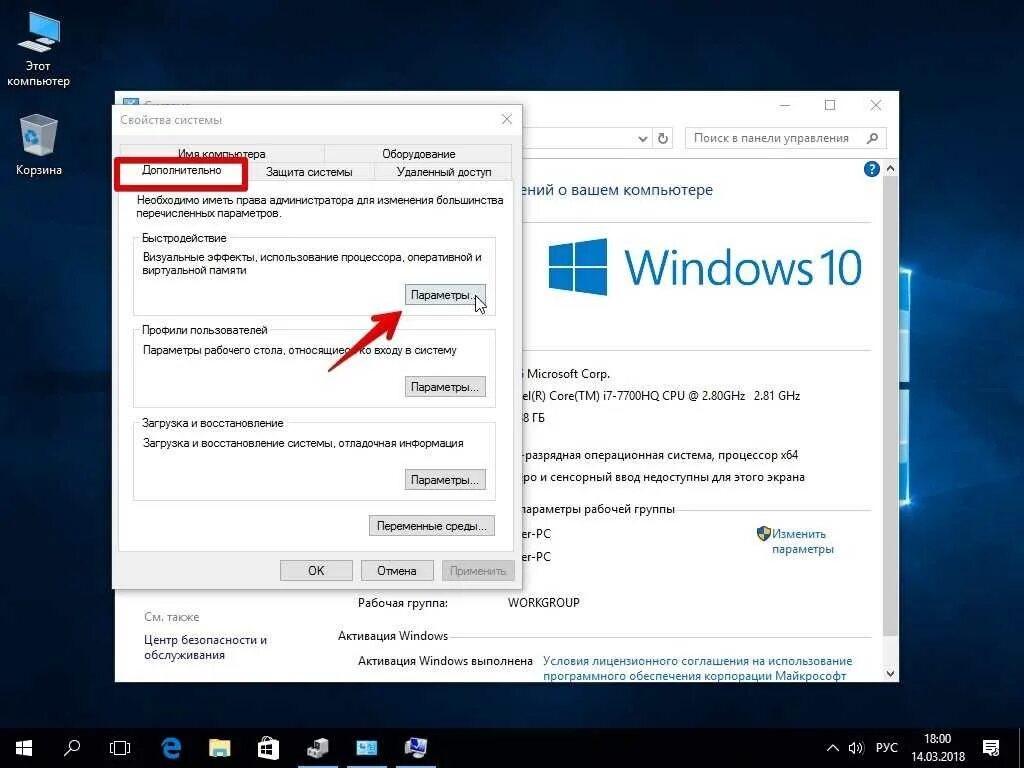
Task: Click Отмена in System Properties
Action: (396, 571)
